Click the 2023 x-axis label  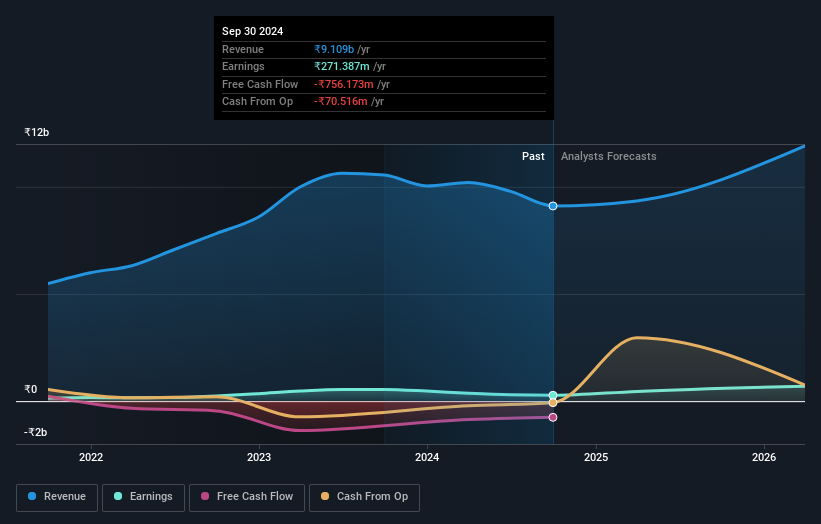point(259,457)
